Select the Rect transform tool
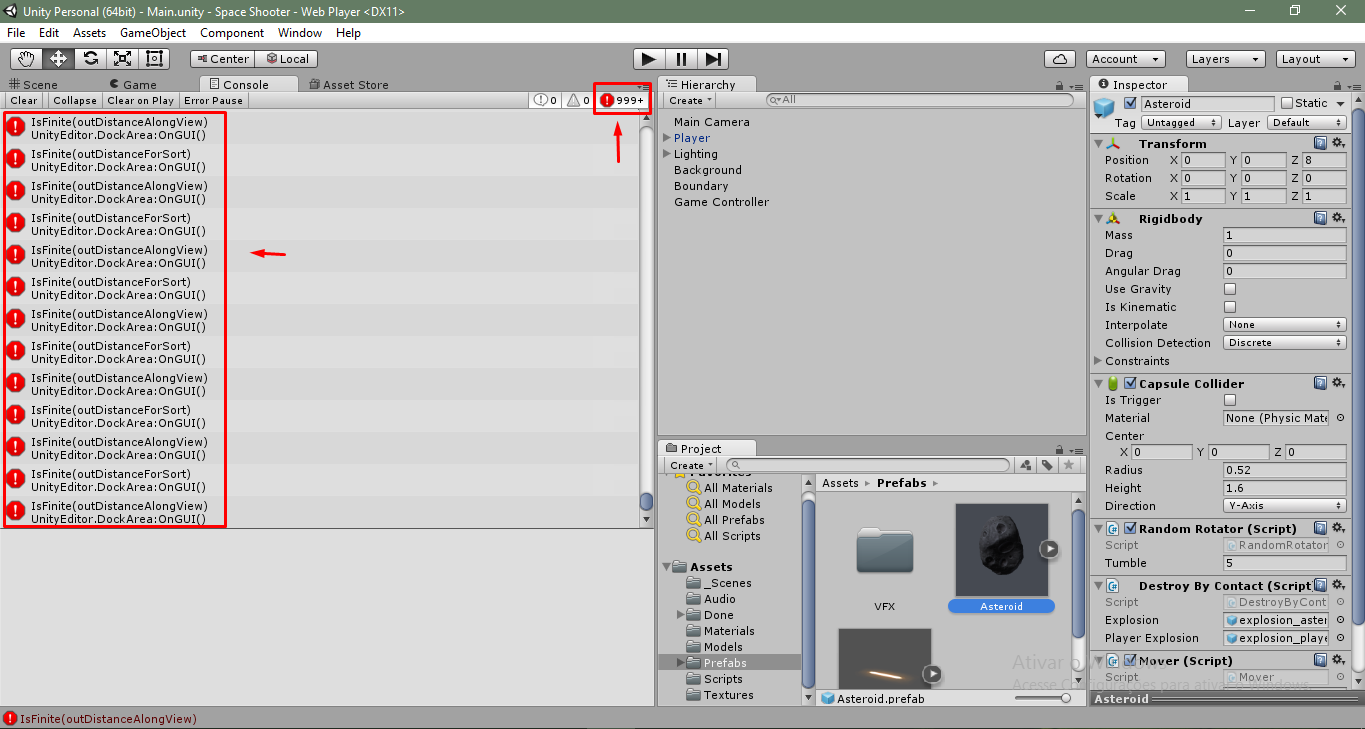1365x729 pixels. pyautogui.click(x=154, y=59)
